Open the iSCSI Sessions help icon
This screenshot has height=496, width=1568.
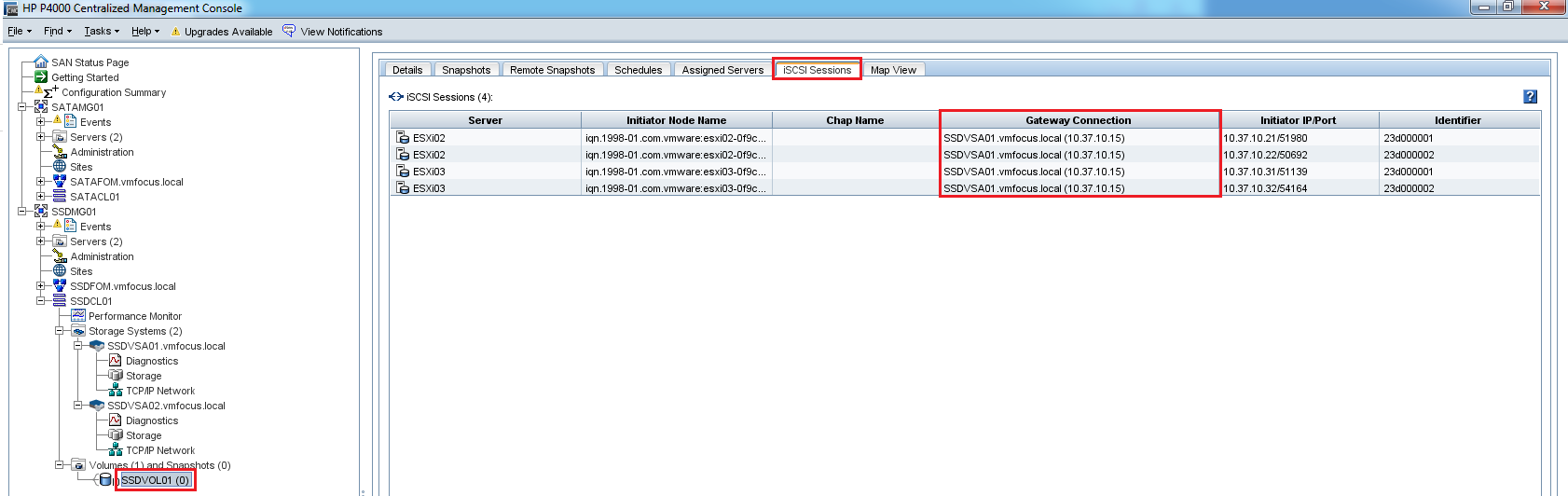click(1530, 96)
